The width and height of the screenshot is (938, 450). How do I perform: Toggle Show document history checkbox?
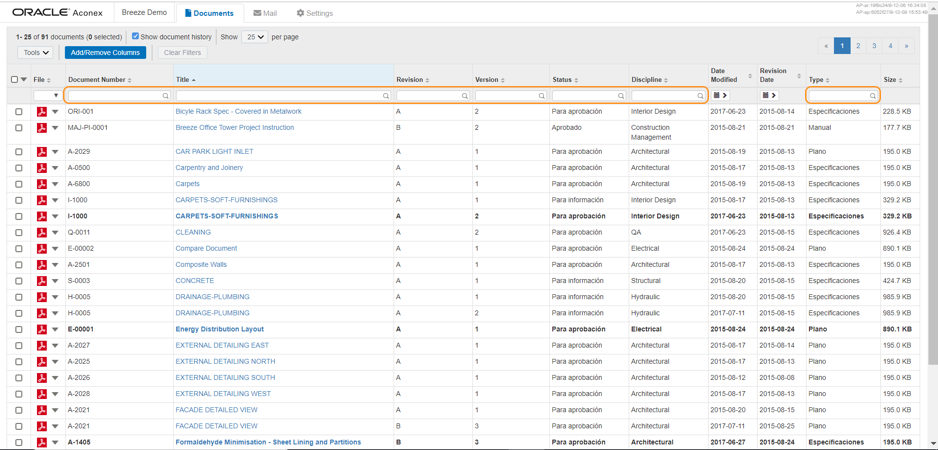point(135,37)
